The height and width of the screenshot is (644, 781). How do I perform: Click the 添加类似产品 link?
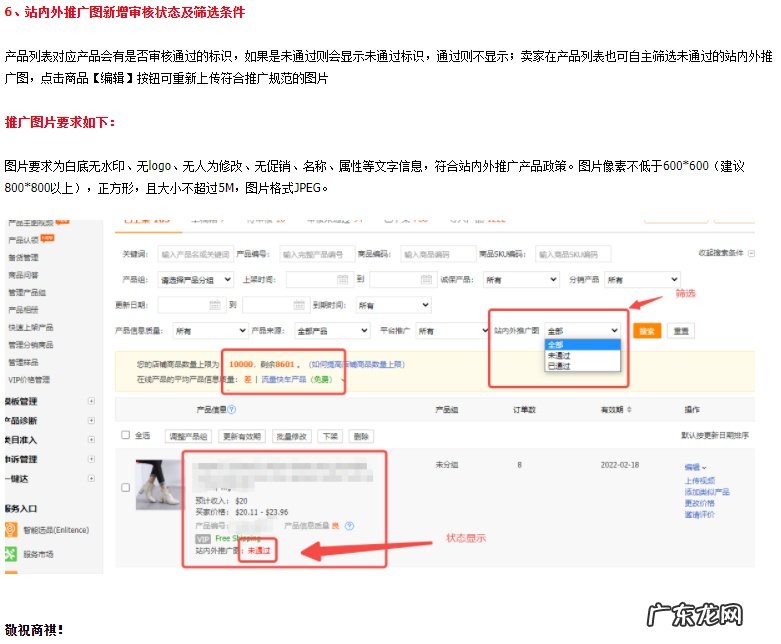707,492
